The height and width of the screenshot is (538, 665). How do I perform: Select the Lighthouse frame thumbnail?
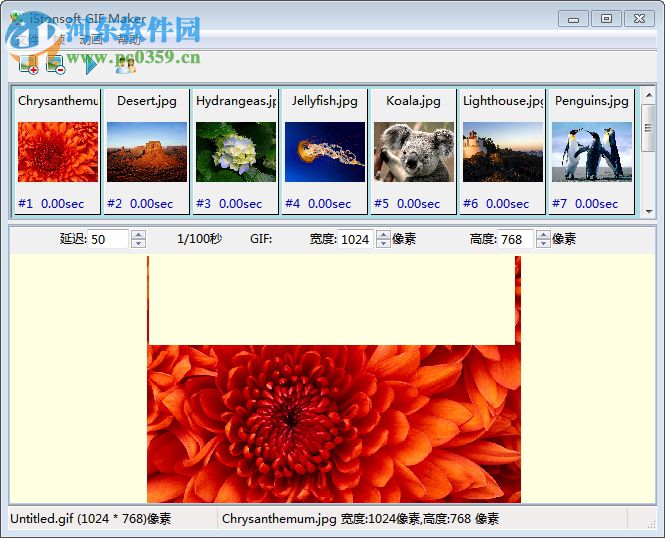pyautogui.click(x=503, y=152)
